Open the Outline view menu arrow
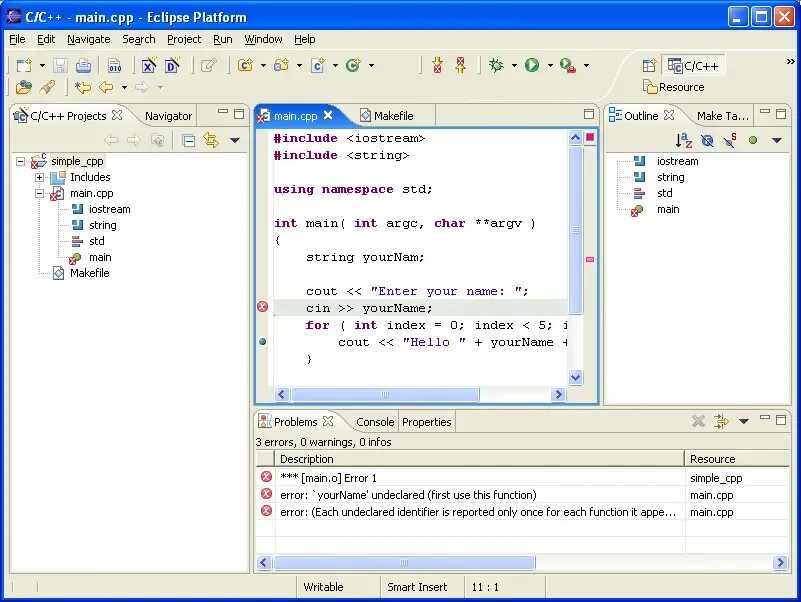 click(x=776, y=140)
